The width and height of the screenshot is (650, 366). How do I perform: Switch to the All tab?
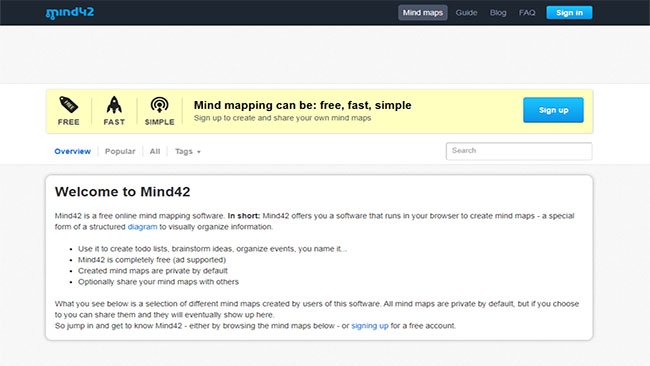click(155, 151)
